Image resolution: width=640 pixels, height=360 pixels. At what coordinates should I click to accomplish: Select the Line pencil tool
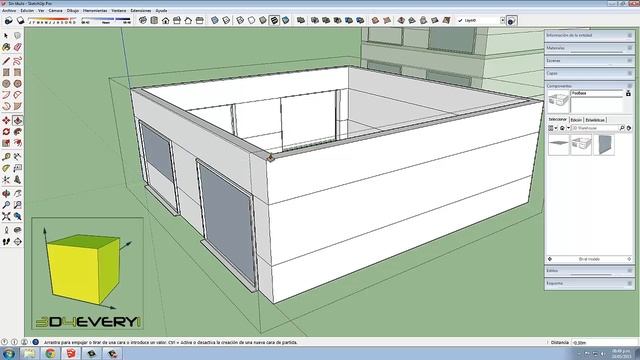pos(6,61)
